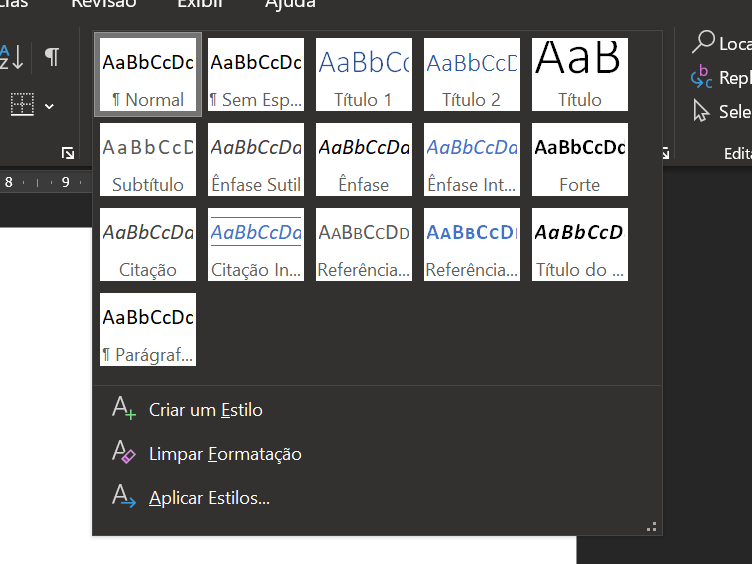The height and width of the screenshot is (564, 752).
Task: Apply the Normal style
Action: point(148,75)
